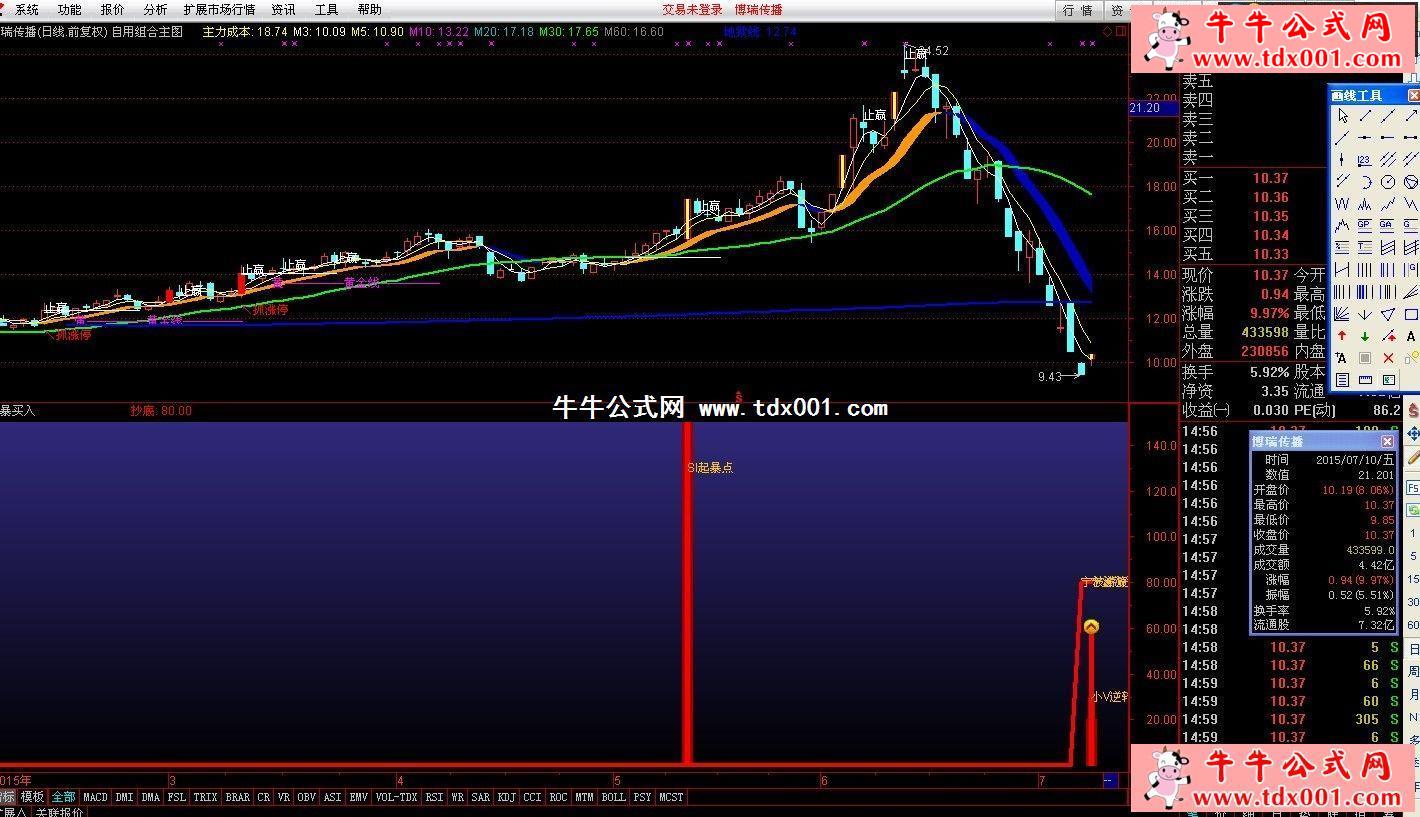Select the BOLL indicator tab
The height and width of the screenshot is (817, 1420).
pos(613,797)
